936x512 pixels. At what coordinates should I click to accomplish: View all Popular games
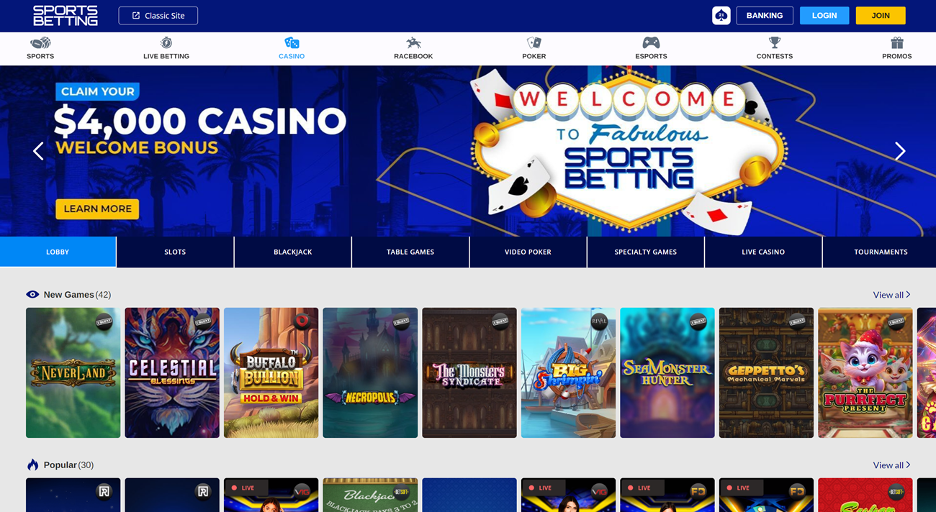[891, 465]
